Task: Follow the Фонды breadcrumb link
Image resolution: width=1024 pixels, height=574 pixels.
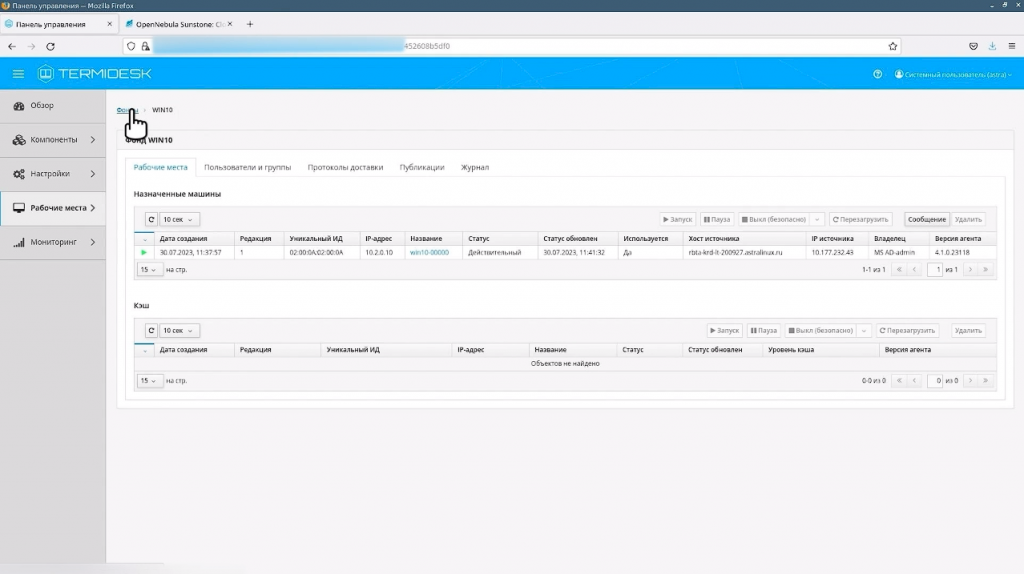Action: (127, 110)
